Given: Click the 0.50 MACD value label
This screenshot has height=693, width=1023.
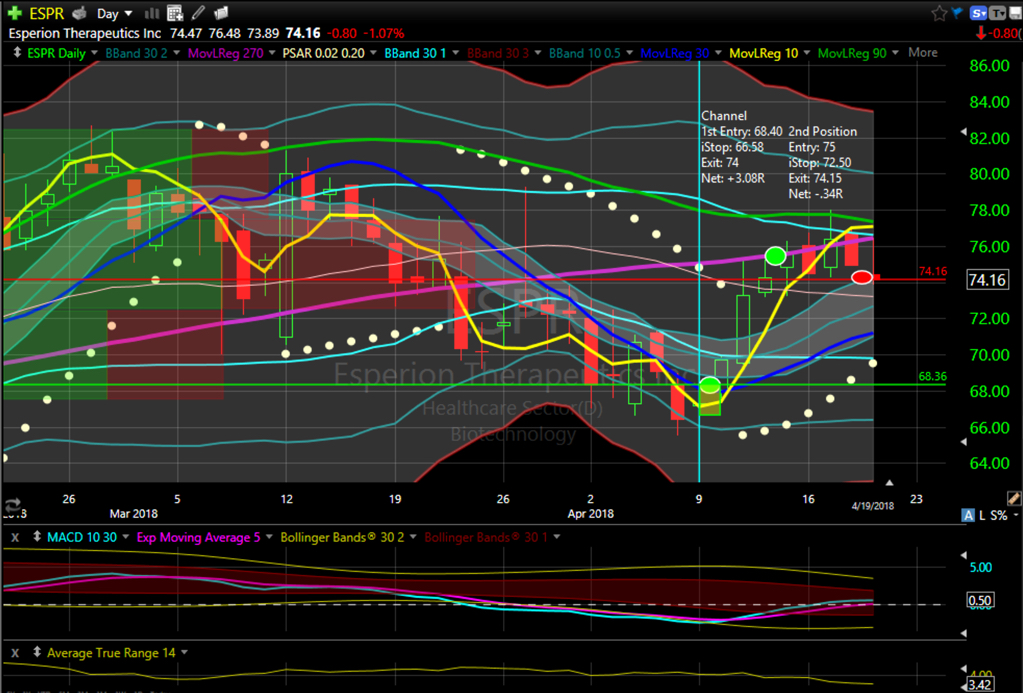Looking at the screenshot, I should point(980,600).
